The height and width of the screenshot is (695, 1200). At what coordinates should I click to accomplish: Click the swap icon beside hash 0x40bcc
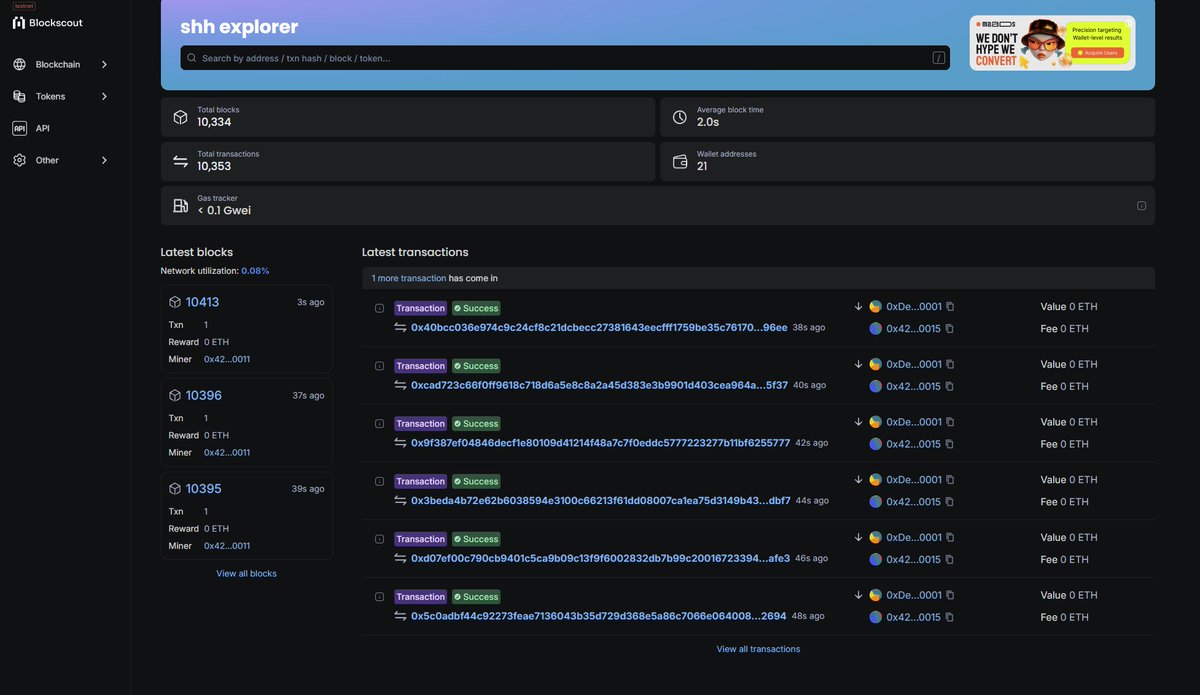pos(400,328)
